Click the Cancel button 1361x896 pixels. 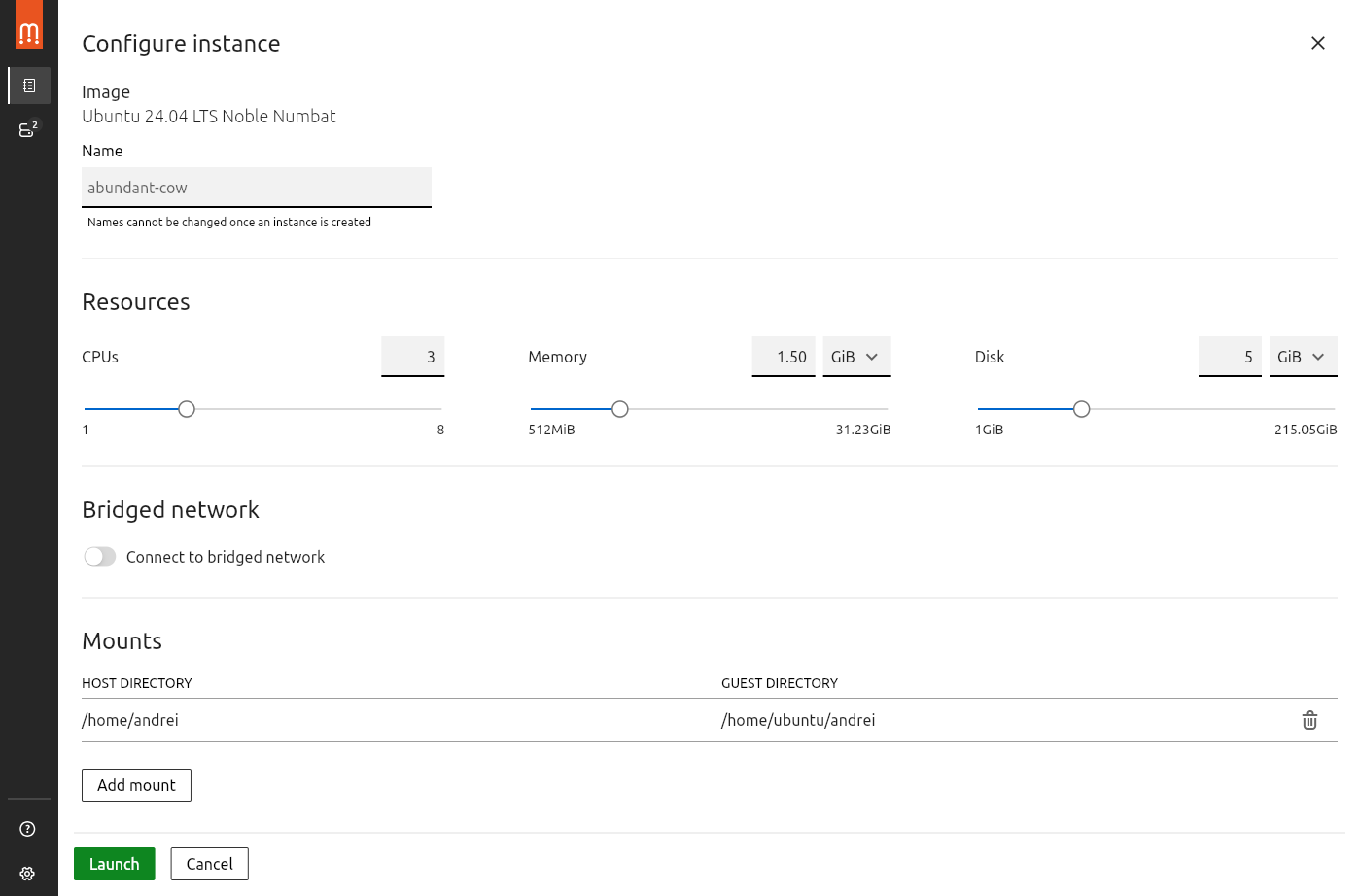tap(209, 864)
